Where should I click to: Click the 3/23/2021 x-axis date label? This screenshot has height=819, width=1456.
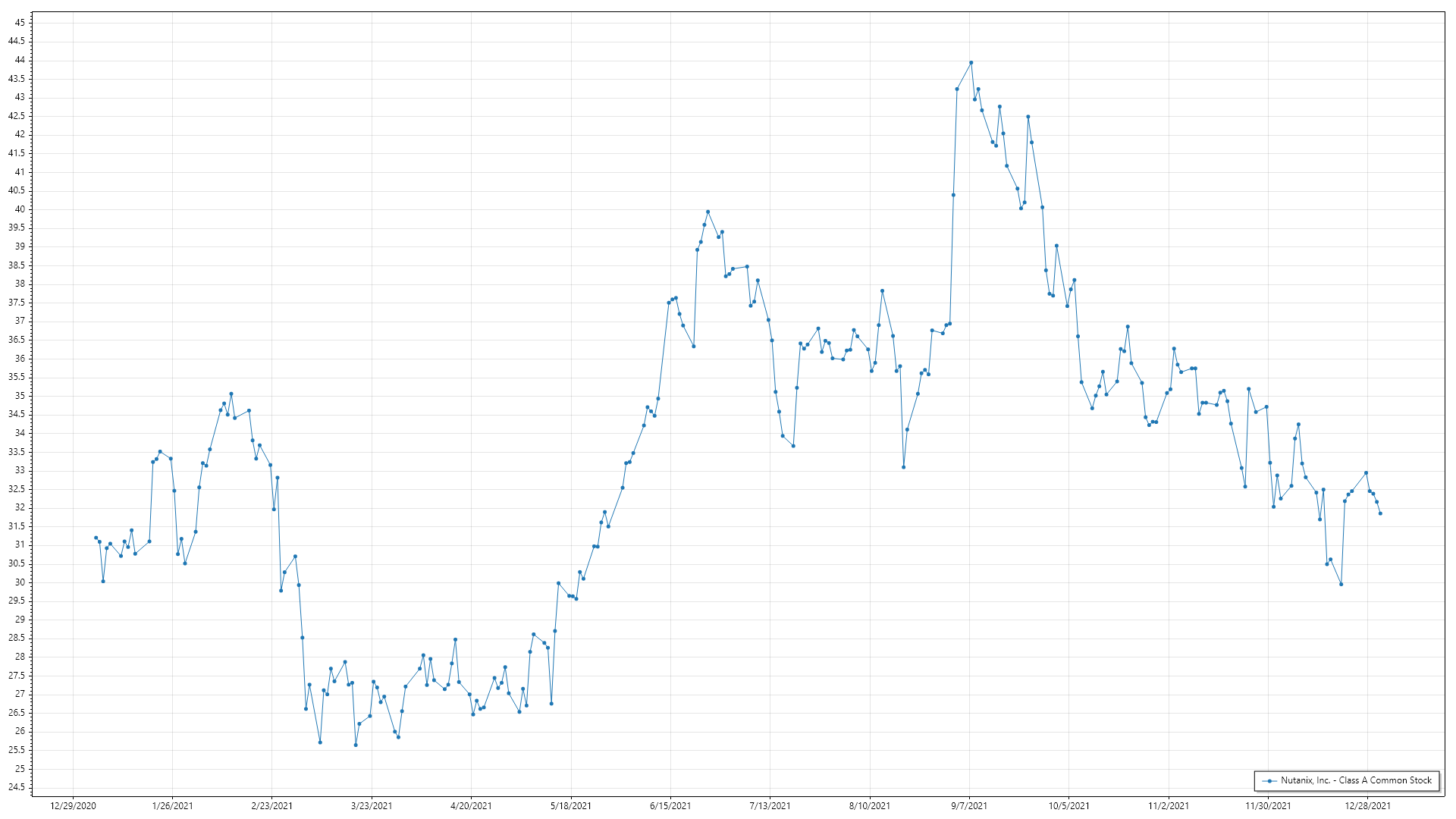[x=372, y=805]
